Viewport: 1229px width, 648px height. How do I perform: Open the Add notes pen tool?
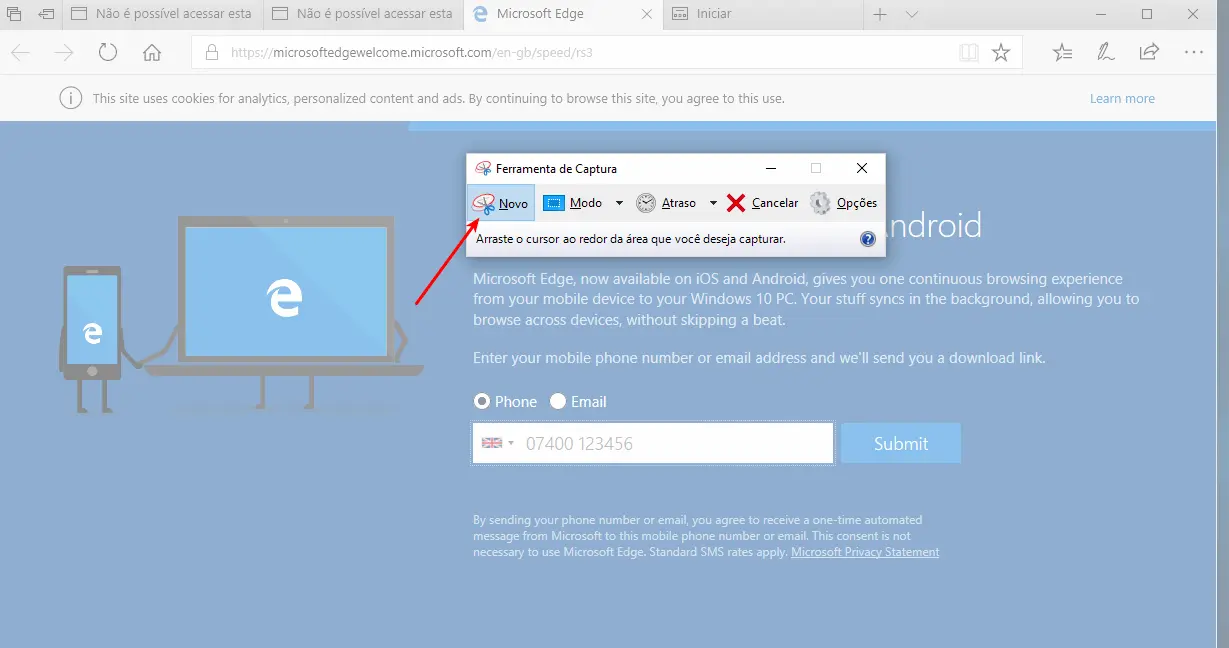pos(1106,53)
